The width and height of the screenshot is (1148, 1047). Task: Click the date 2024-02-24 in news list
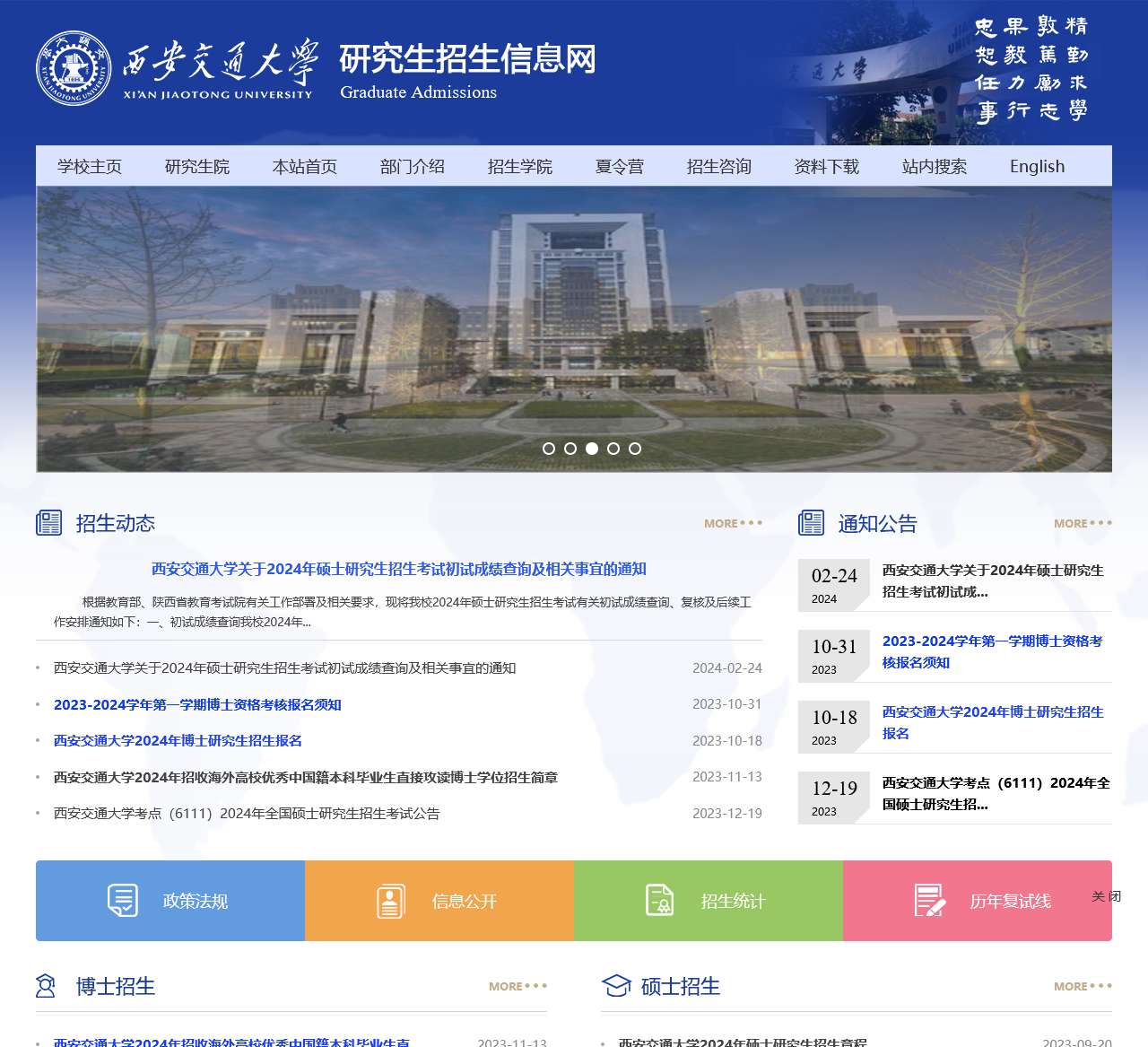click(x=727, y=667)
